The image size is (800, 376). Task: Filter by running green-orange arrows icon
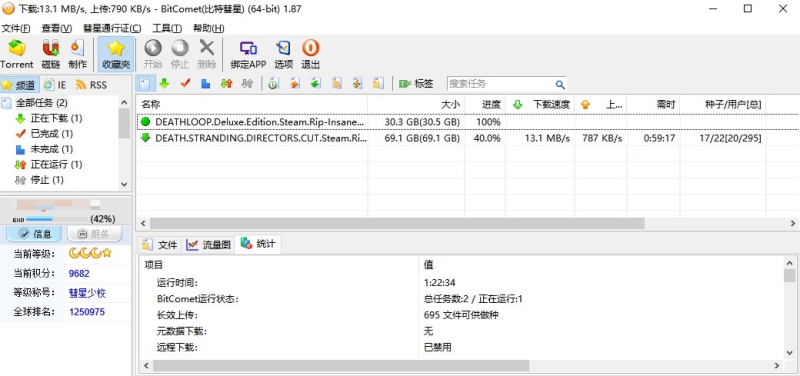click(227, 84)
